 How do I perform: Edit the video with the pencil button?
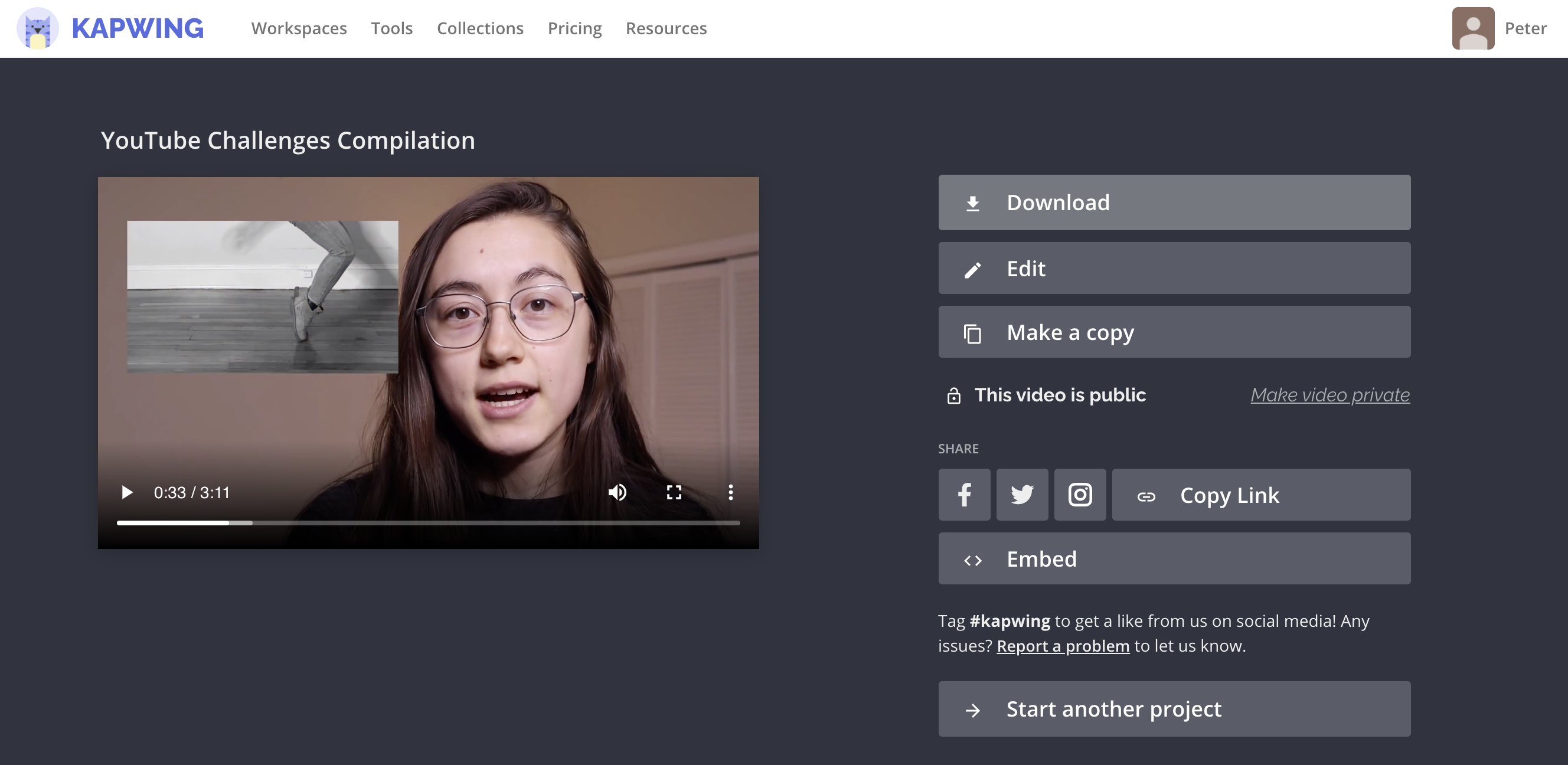pos(1174,269)
